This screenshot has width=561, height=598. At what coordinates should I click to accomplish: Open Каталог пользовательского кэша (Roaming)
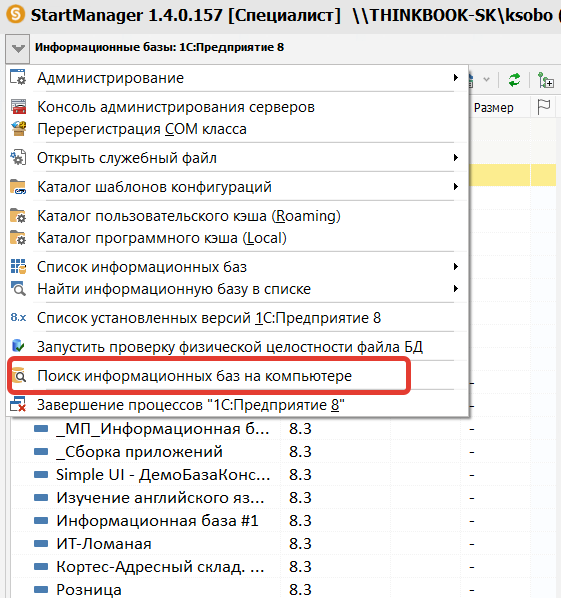click(x=236, y=216)
